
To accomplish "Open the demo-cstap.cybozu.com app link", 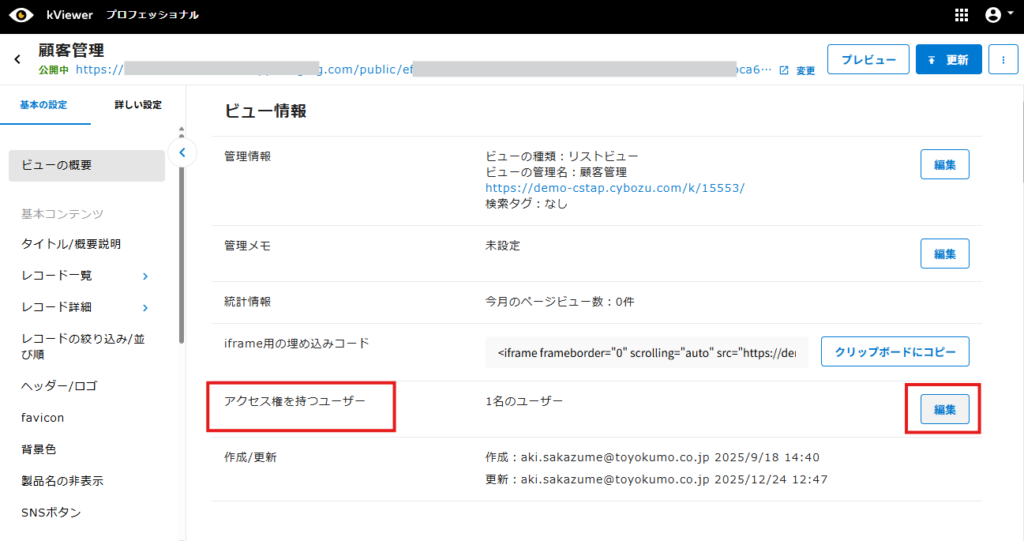I will coord(614,187).
